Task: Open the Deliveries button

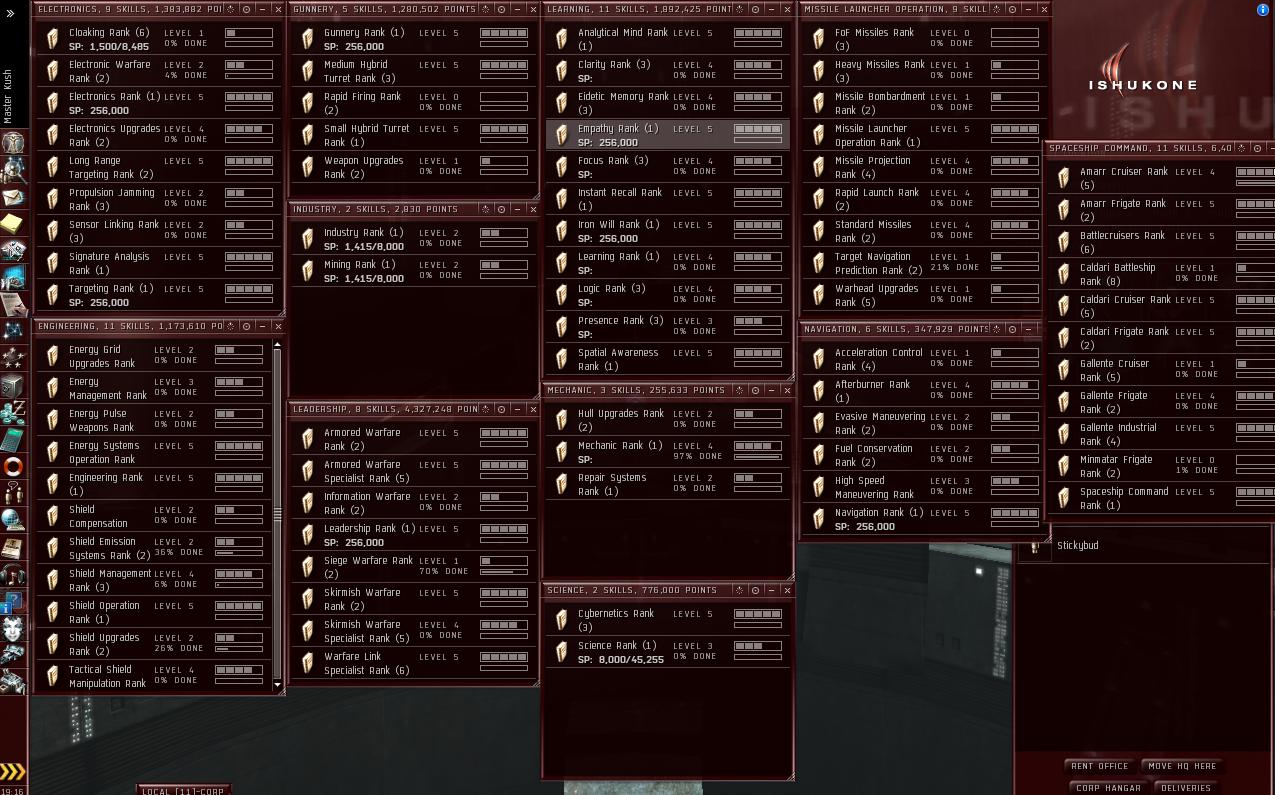Action: point(1188,788)
